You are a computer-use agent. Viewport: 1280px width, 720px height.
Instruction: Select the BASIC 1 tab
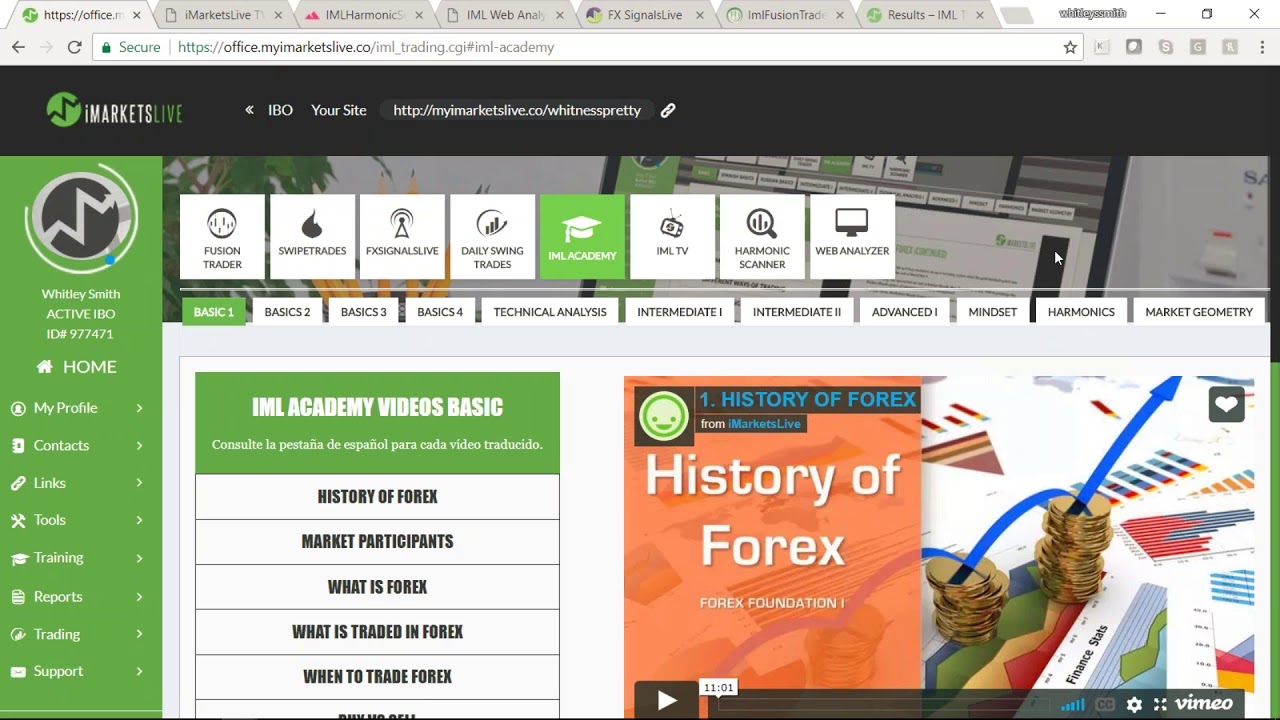pos(213,312)
